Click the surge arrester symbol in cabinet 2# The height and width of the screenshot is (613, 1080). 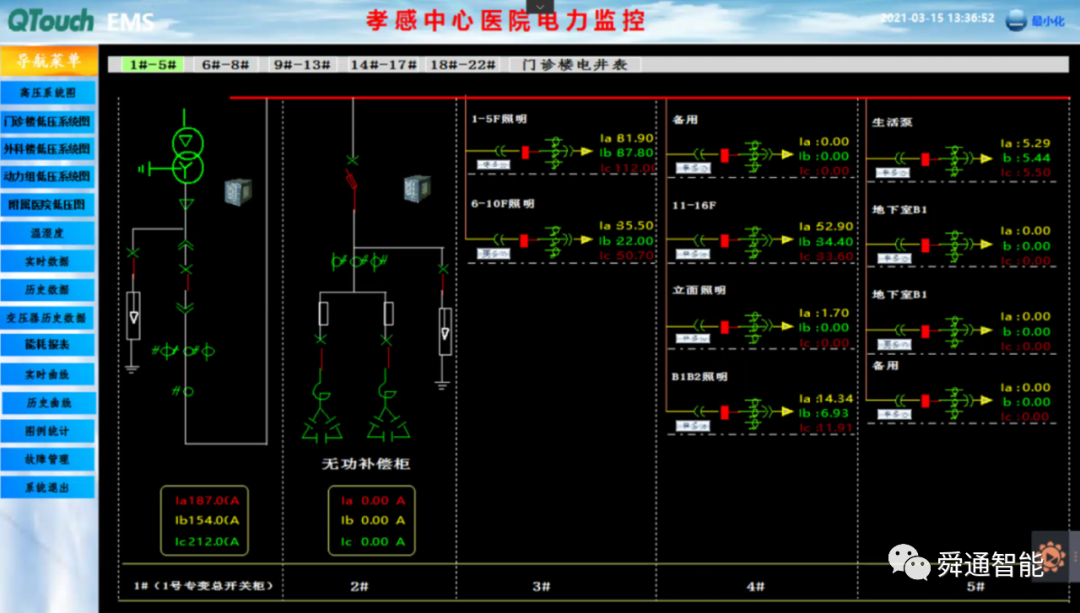click(445, 332)
